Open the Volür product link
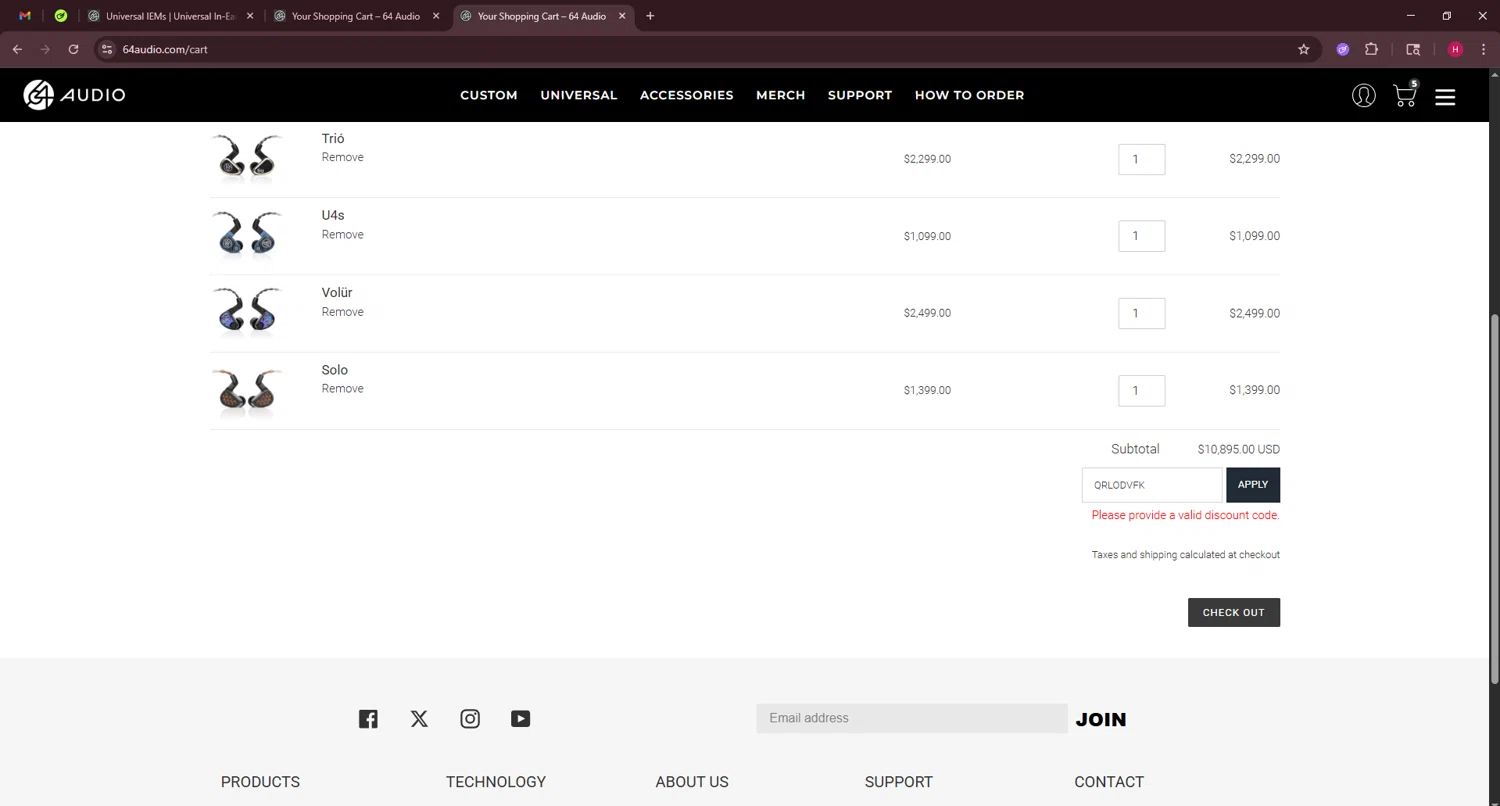This screenshot has width=1500, height=806. (337, 293)
